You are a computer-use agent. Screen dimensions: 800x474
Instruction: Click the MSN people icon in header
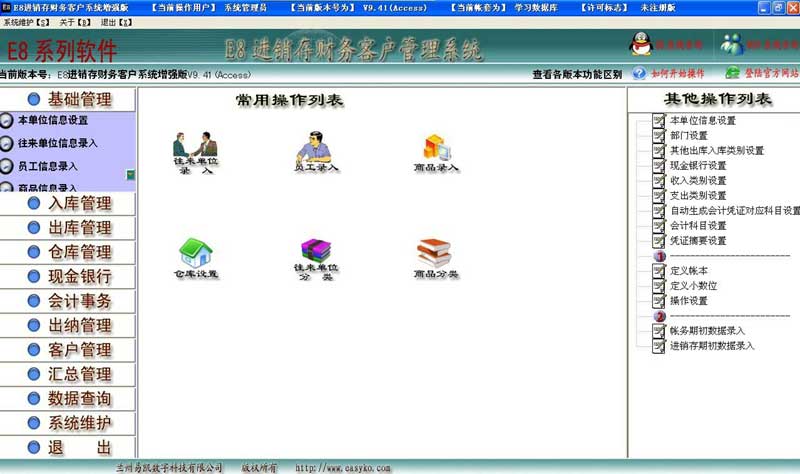click(x=732, y=44)
